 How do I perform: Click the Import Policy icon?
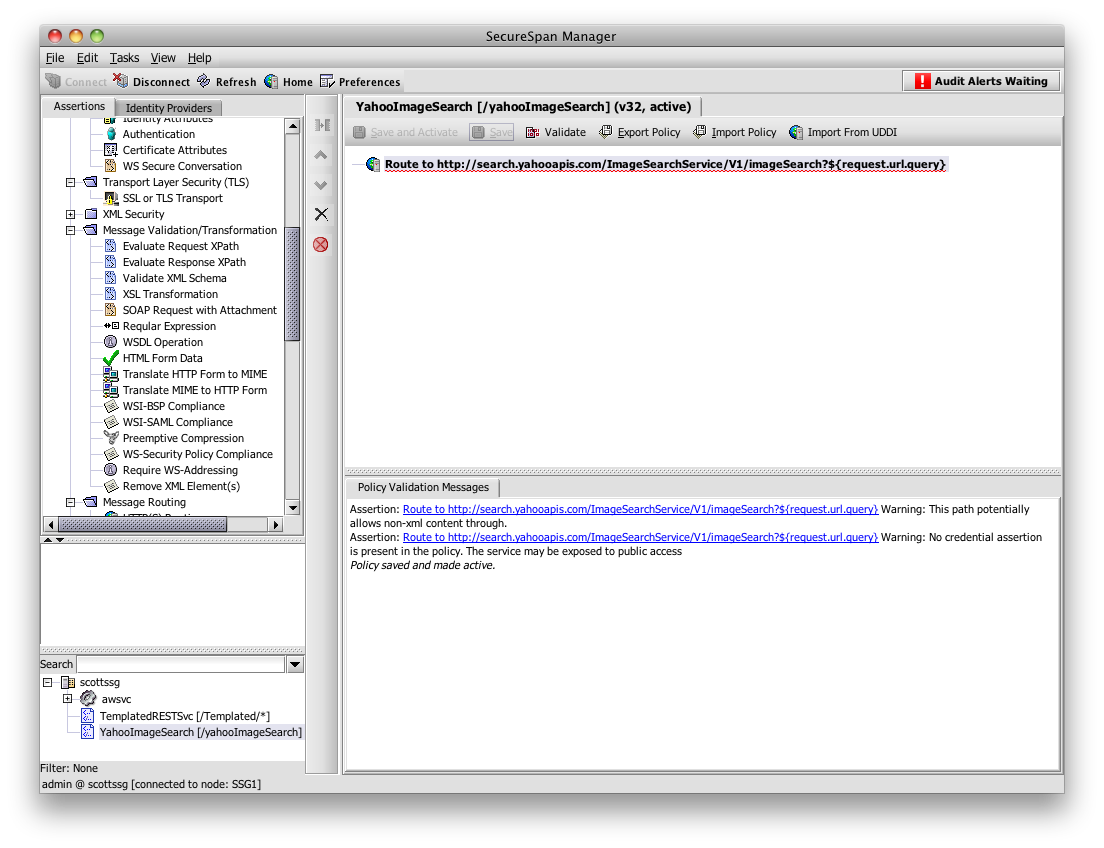(700, 132)
